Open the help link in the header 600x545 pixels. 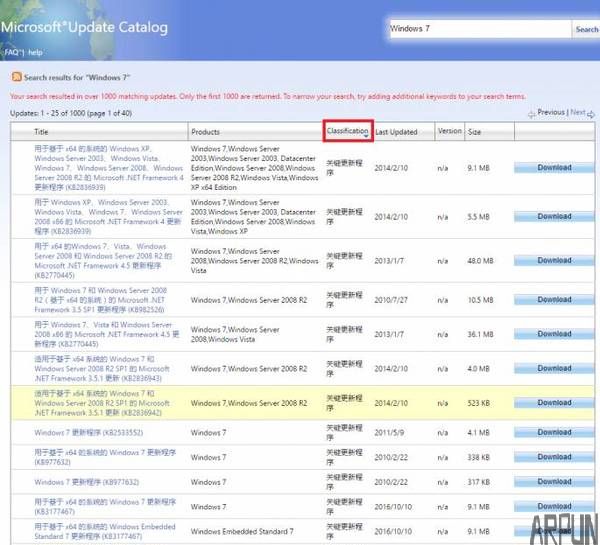(36, 51)
